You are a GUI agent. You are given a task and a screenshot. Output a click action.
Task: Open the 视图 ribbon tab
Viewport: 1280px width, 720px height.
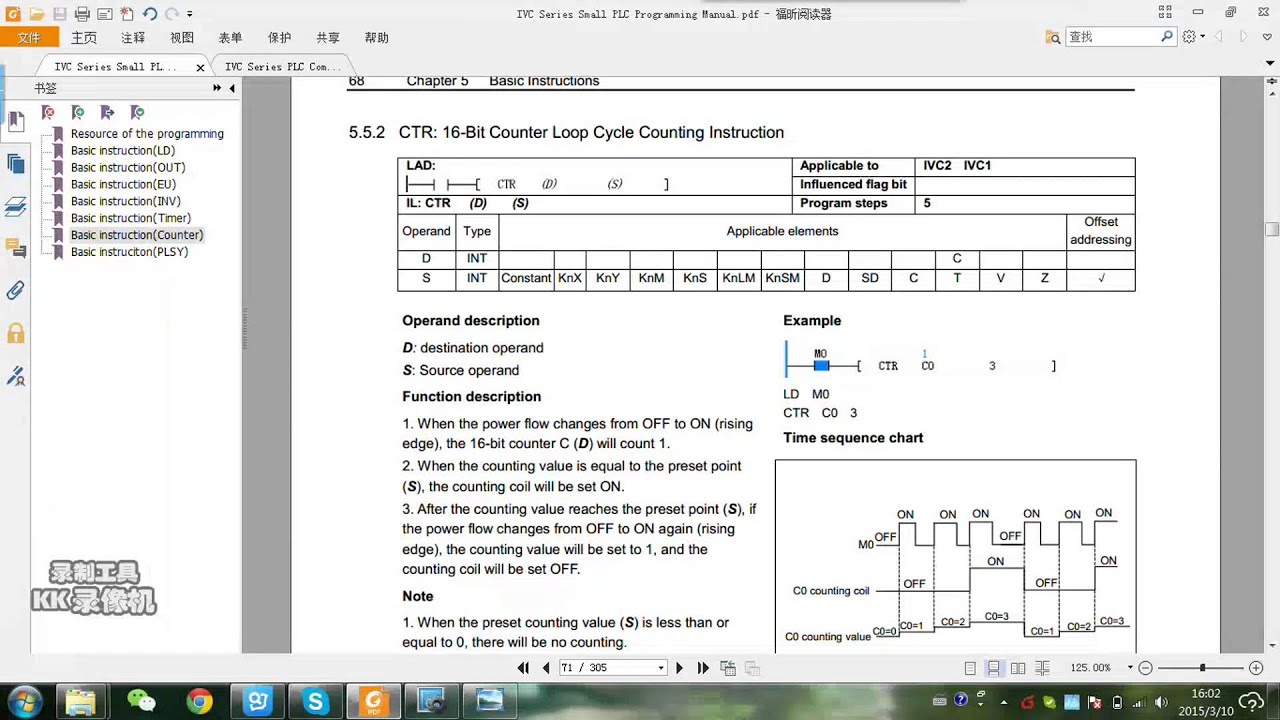pos(182,38)
